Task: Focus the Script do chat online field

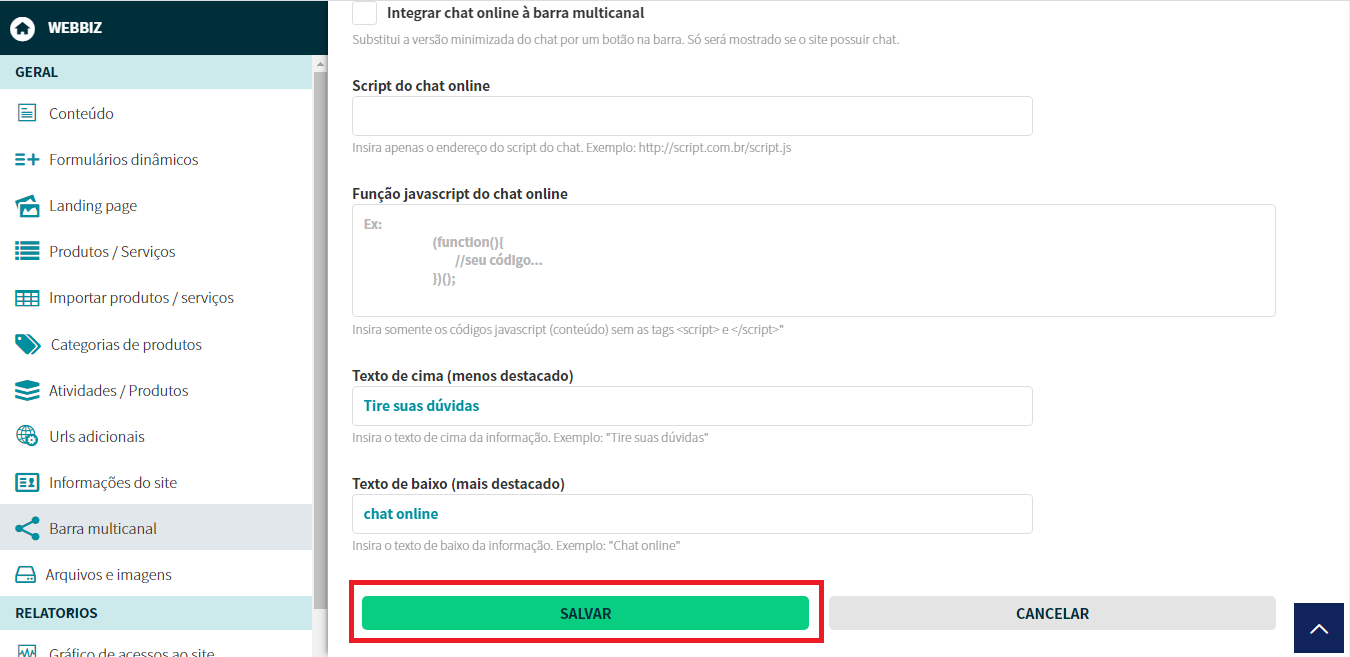Action: (x=692, y=116)
